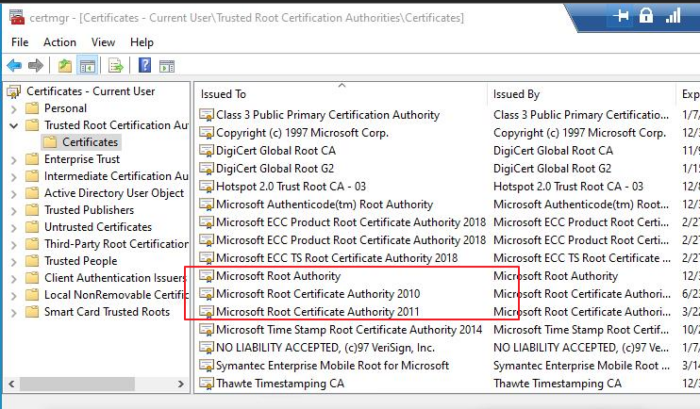Expand the Untrusted Certificates node
Image resolution: width=700 pixels, height=409 pixels.
tap(14, 228)
